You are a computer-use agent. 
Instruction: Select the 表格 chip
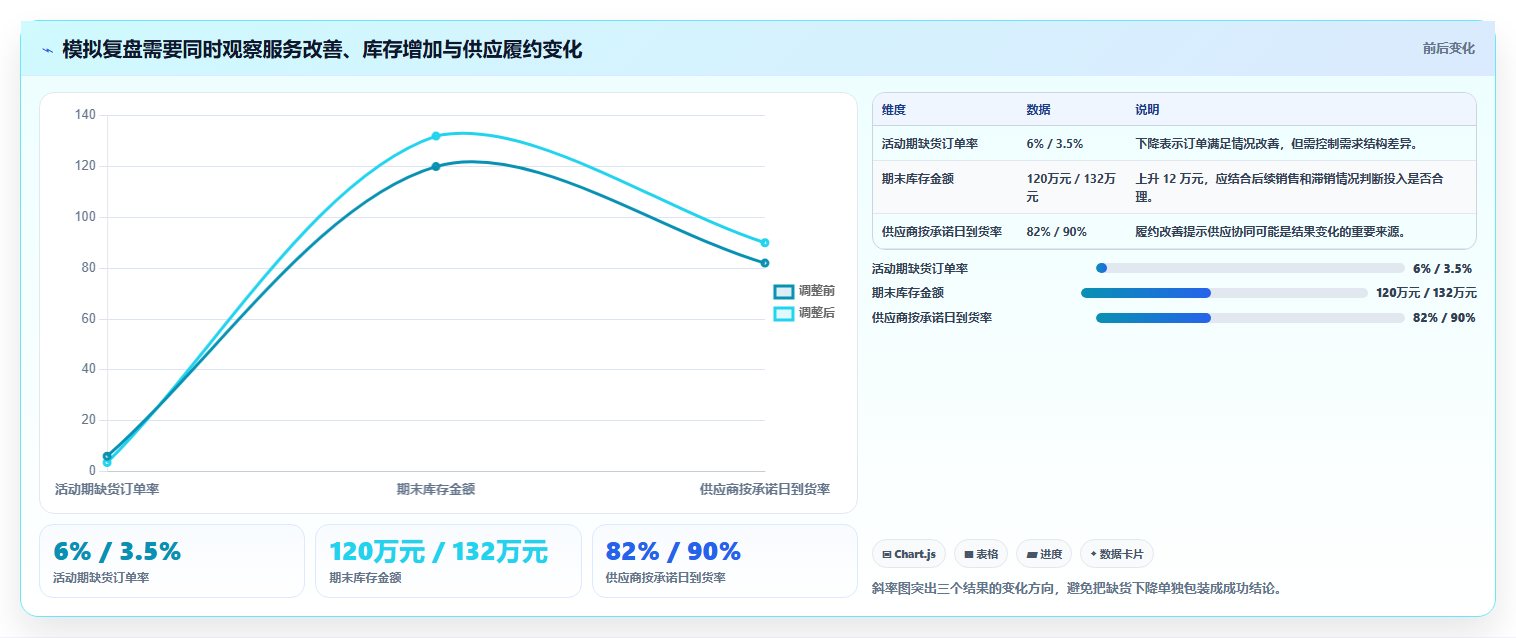981,554
